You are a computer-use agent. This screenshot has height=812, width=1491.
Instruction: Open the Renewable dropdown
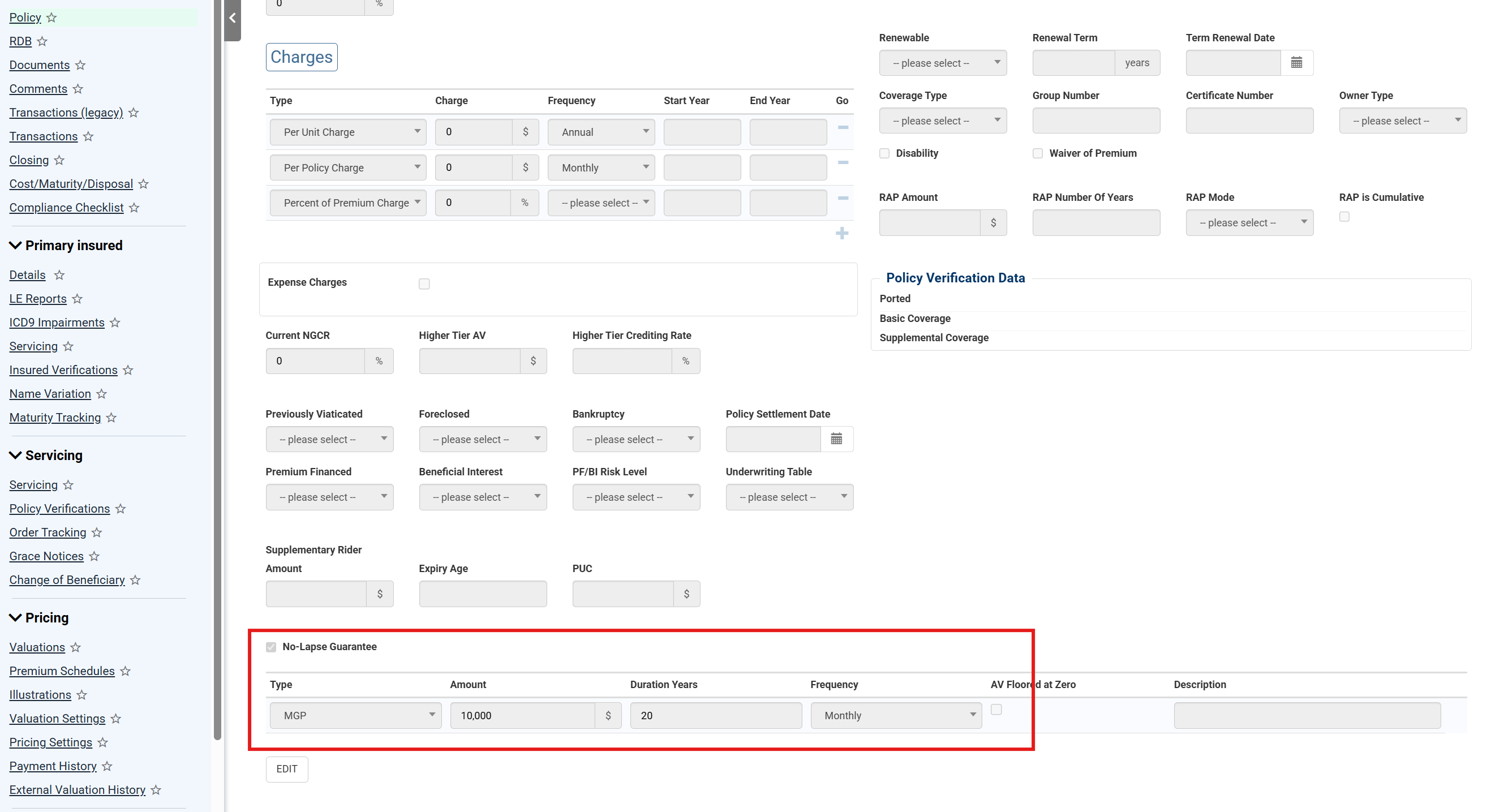pyautogui.click(x=942, y=62)
